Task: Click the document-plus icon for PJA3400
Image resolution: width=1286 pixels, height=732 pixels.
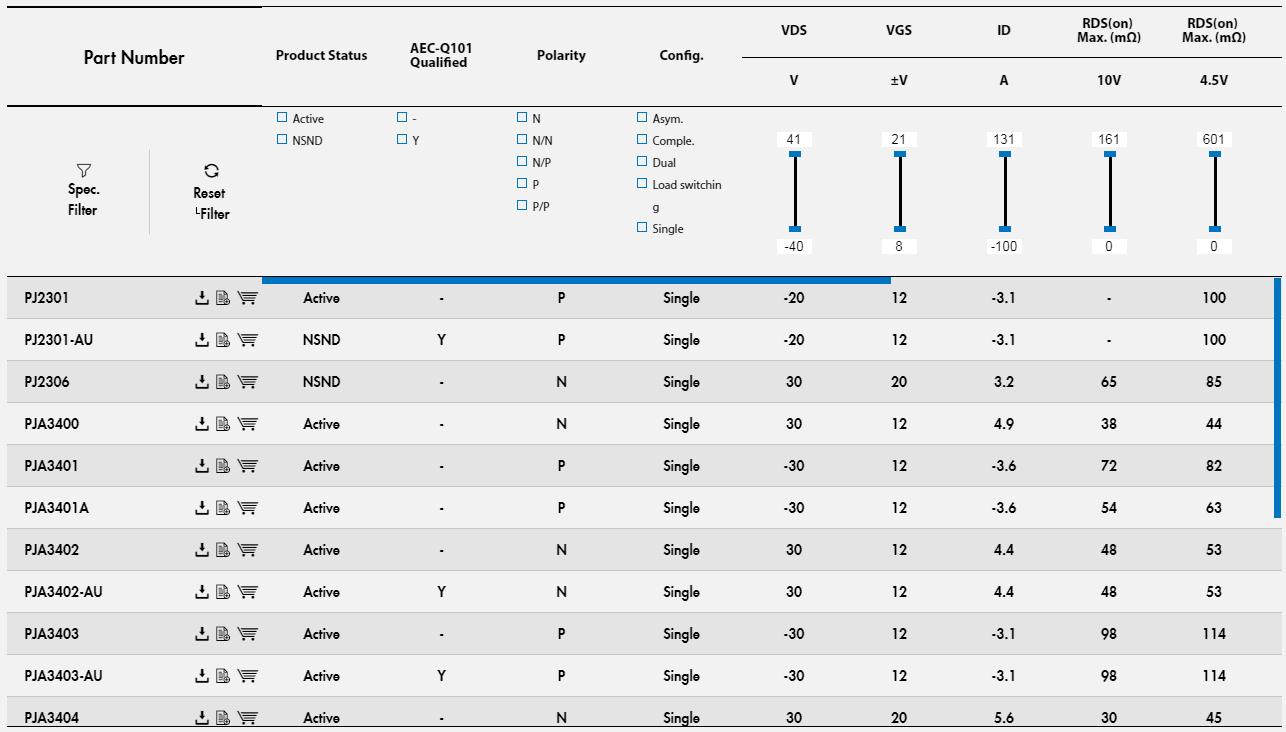Action: click(223, 424)
